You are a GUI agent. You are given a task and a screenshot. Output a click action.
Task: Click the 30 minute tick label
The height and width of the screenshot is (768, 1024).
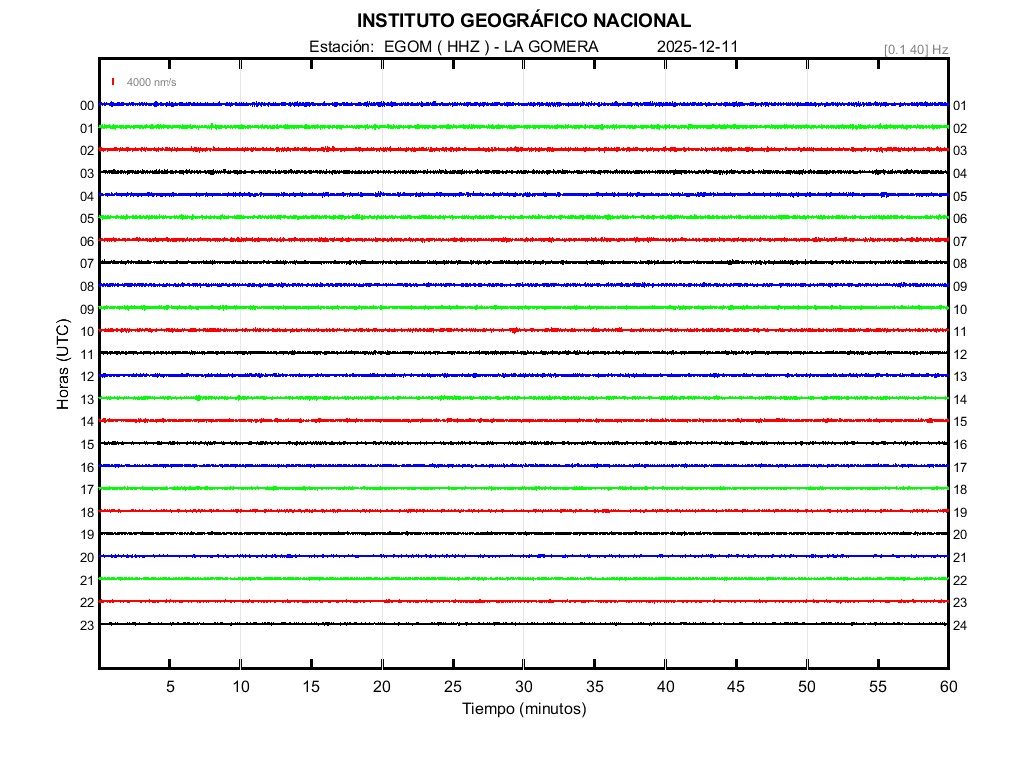523,686
